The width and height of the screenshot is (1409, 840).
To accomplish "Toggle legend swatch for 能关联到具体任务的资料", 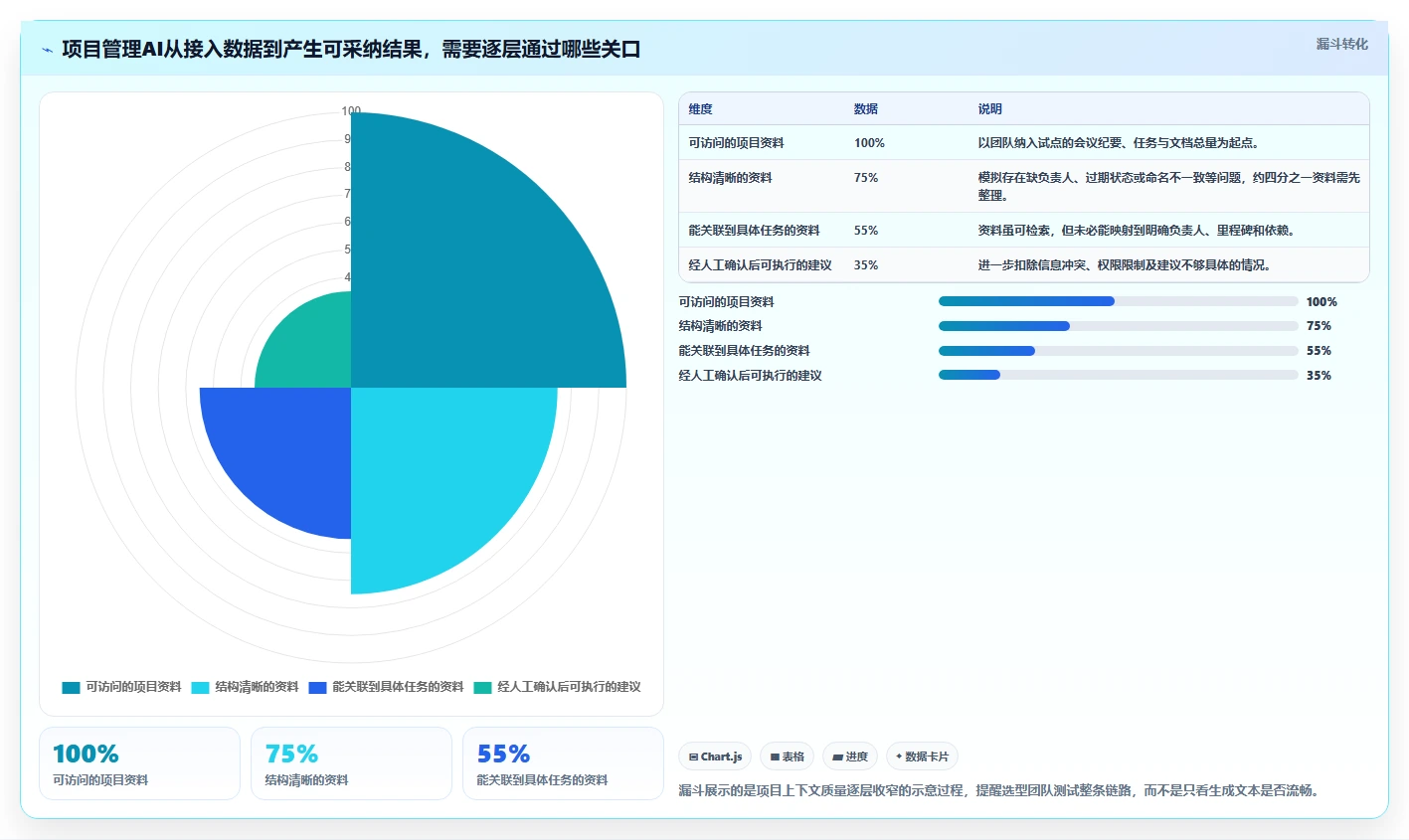I will point(317,687).
